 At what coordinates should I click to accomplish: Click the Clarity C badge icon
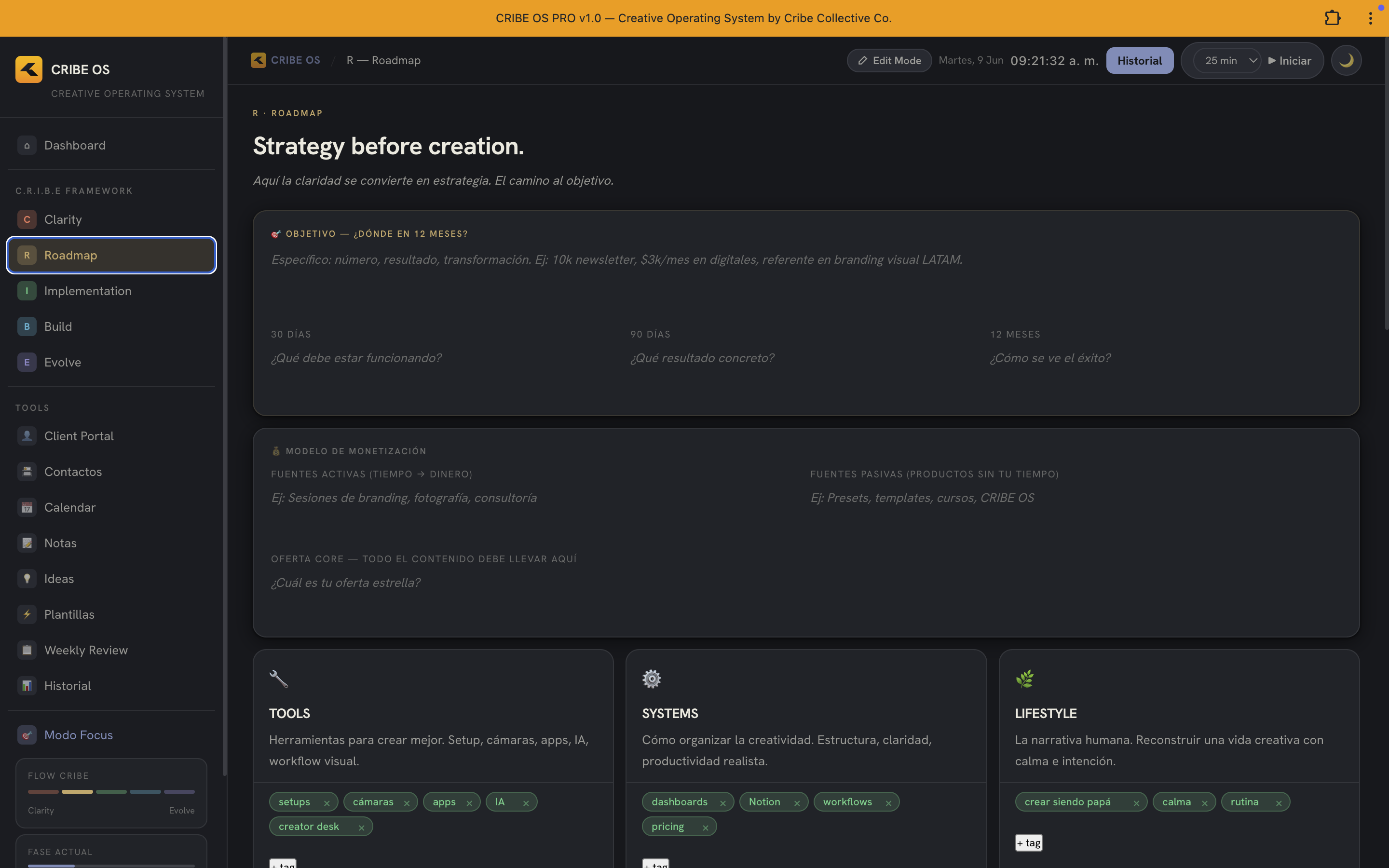click(x=27, y=219)
